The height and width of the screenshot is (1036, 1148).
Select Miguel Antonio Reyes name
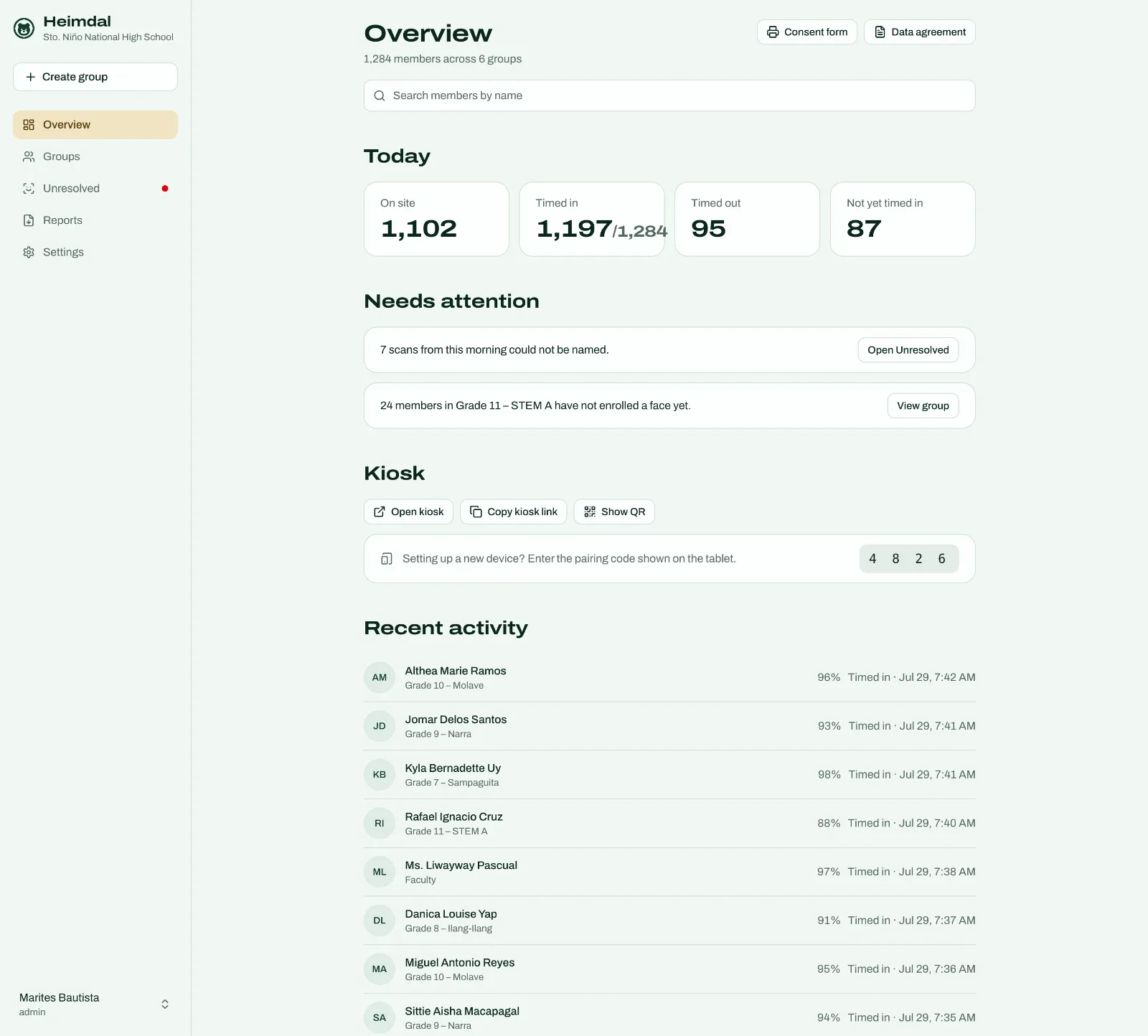click(x=460, y=963)
